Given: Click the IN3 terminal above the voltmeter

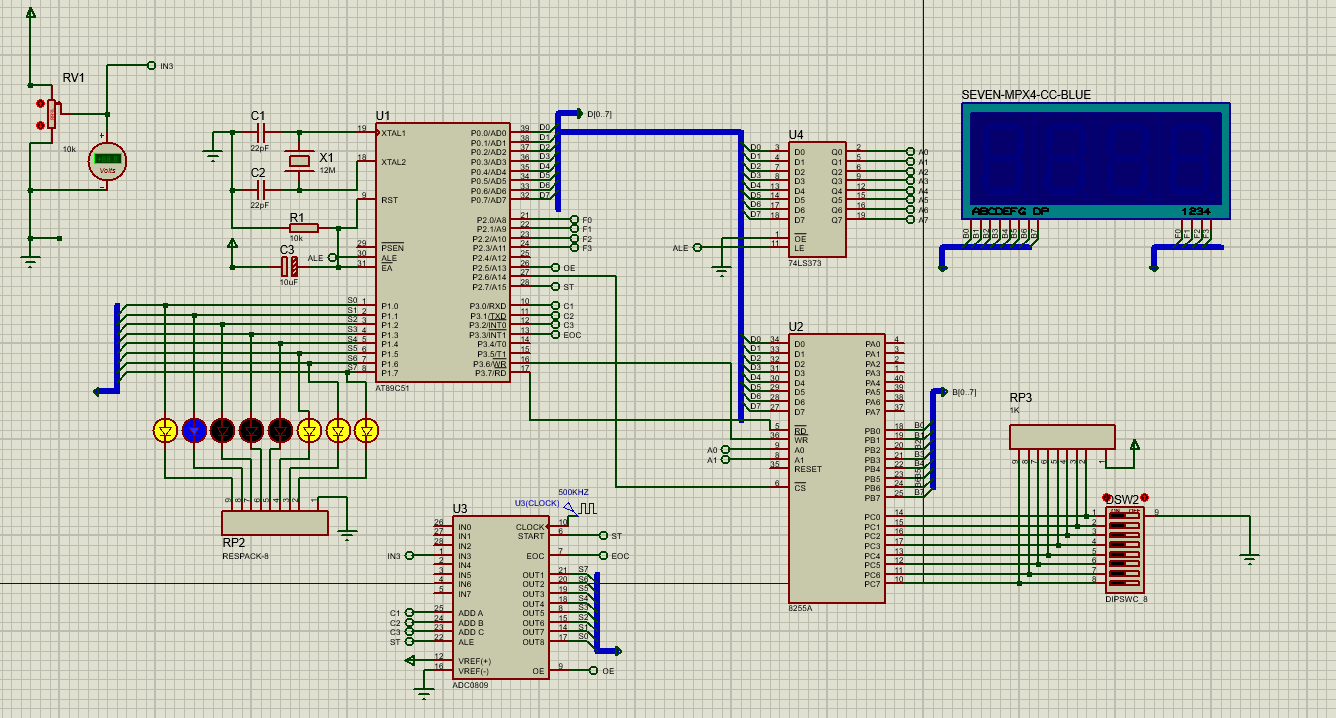Looking at the screenshot, I should [151, 66].
